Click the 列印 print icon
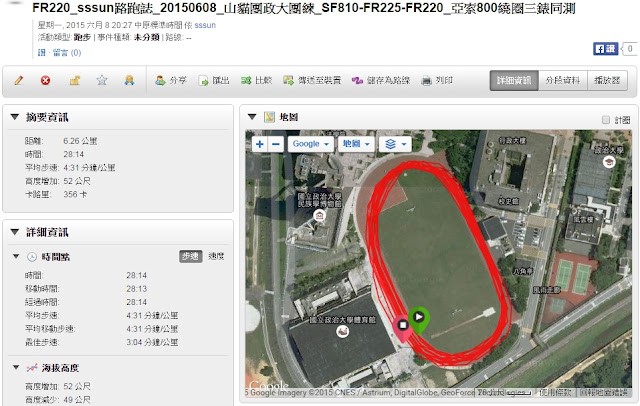 point(426,80)
